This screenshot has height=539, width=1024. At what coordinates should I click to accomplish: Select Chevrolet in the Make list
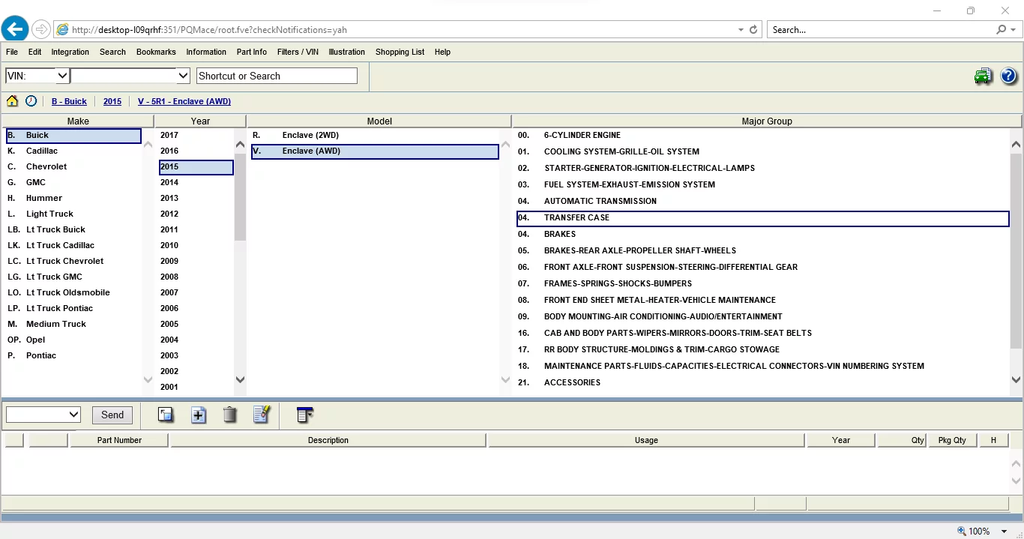pyautogui.click(x=46, y=167)
